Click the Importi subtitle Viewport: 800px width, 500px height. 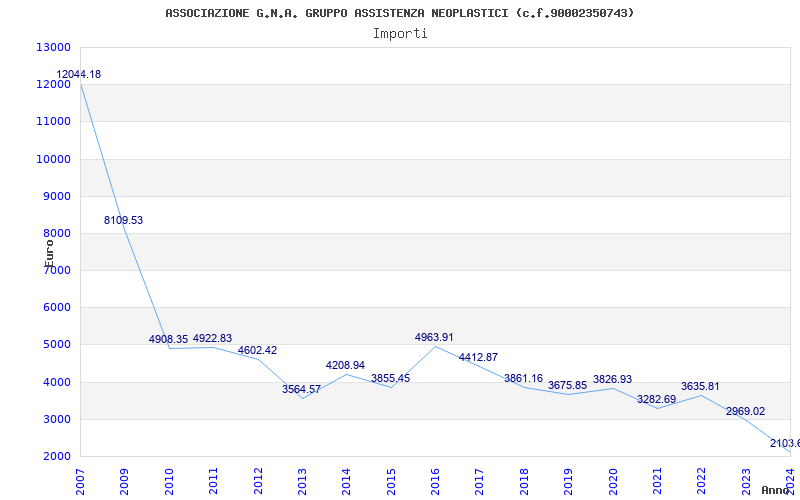pos(400,34)
